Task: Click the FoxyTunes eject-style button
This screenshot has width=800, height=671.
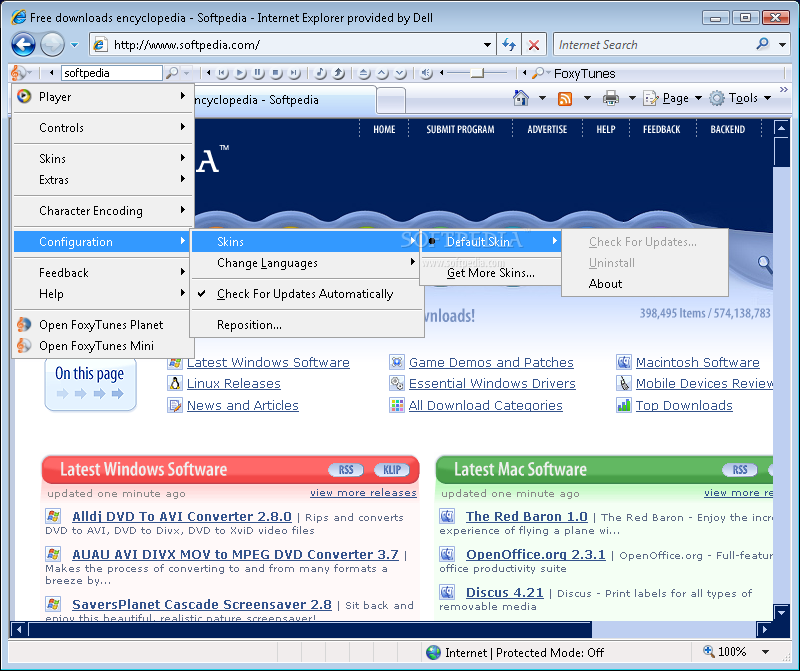Action: click(364, 73)
